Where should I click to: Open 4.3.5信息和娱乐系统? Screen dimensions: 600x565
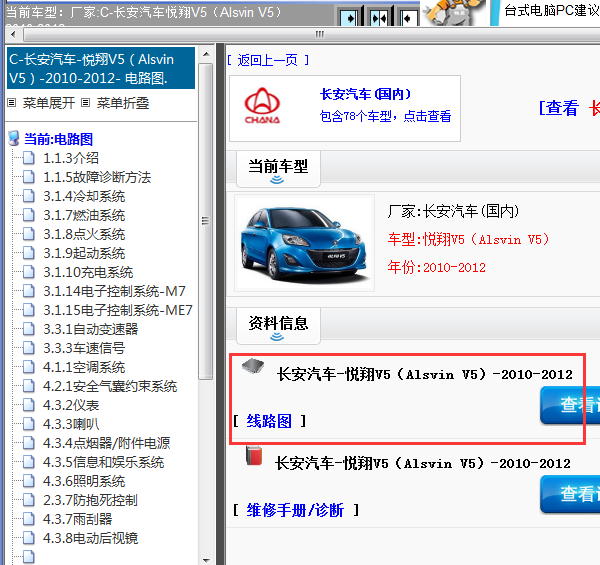coord(103,462)
